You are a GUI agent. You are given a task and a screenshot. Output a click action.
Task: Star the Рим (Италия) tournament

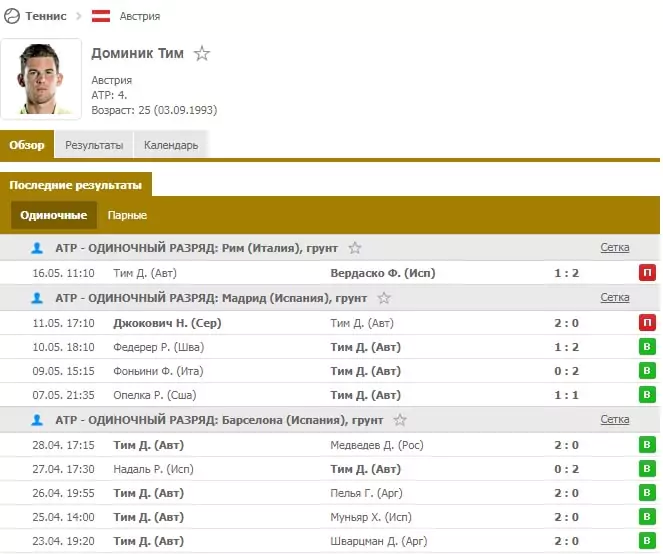(x=355, y=248)
